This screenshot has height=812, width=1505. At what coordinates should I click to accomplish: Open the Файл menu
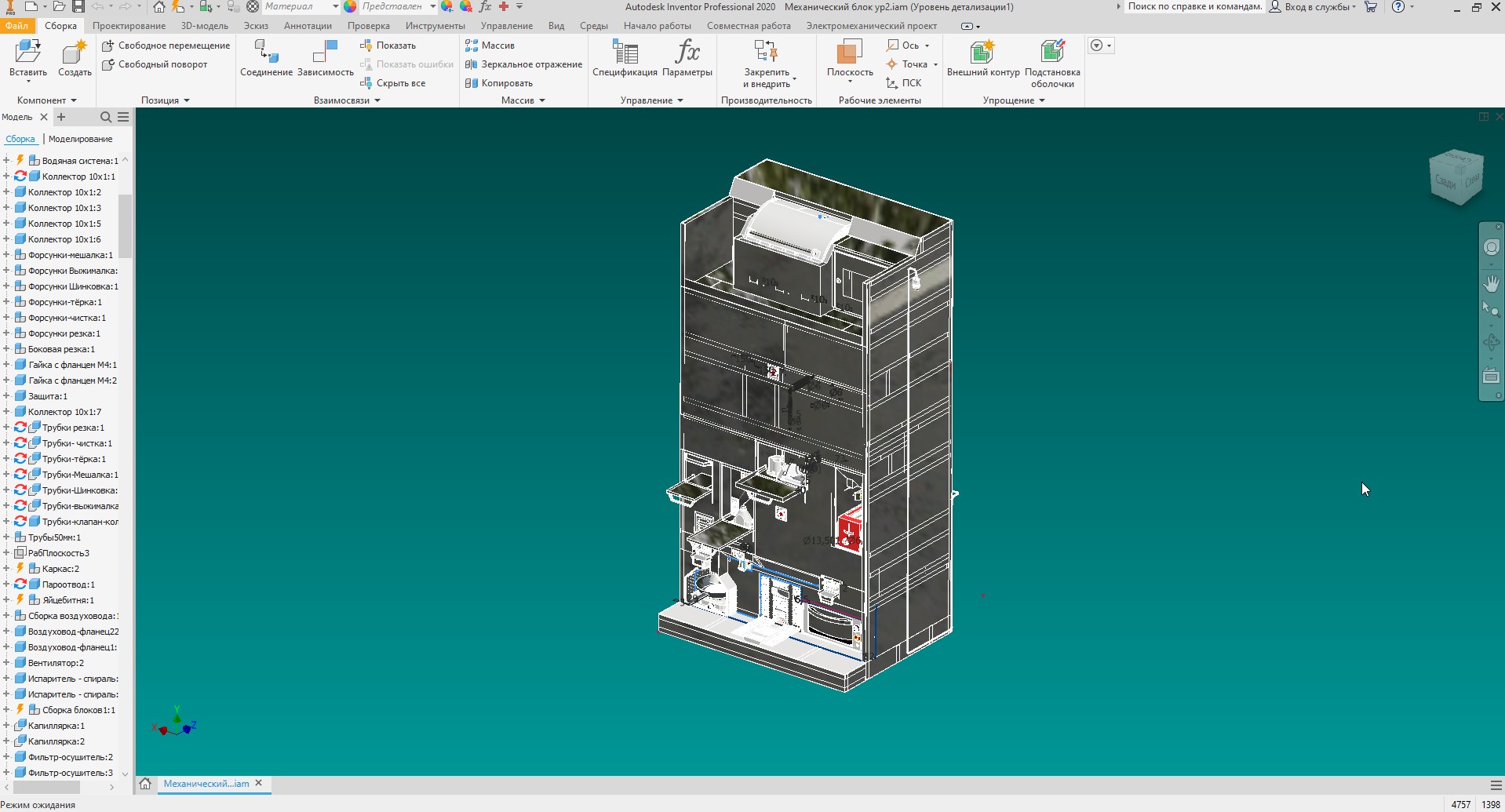(16, 26)
